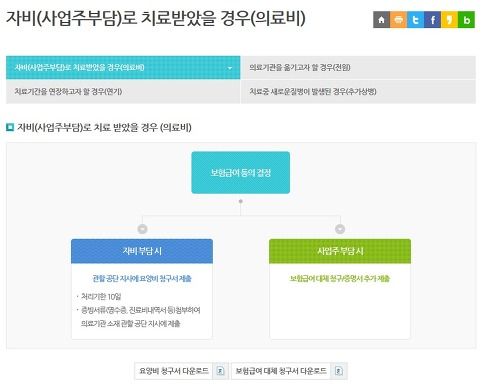Open the 치료중 새로운질병이 발생된 경우 tab

coord(358,92)
